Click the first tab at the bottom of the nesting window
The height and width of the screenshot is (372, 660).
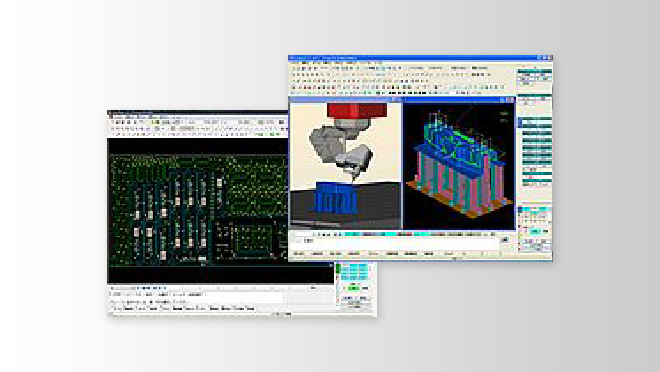tap(117, 308)
